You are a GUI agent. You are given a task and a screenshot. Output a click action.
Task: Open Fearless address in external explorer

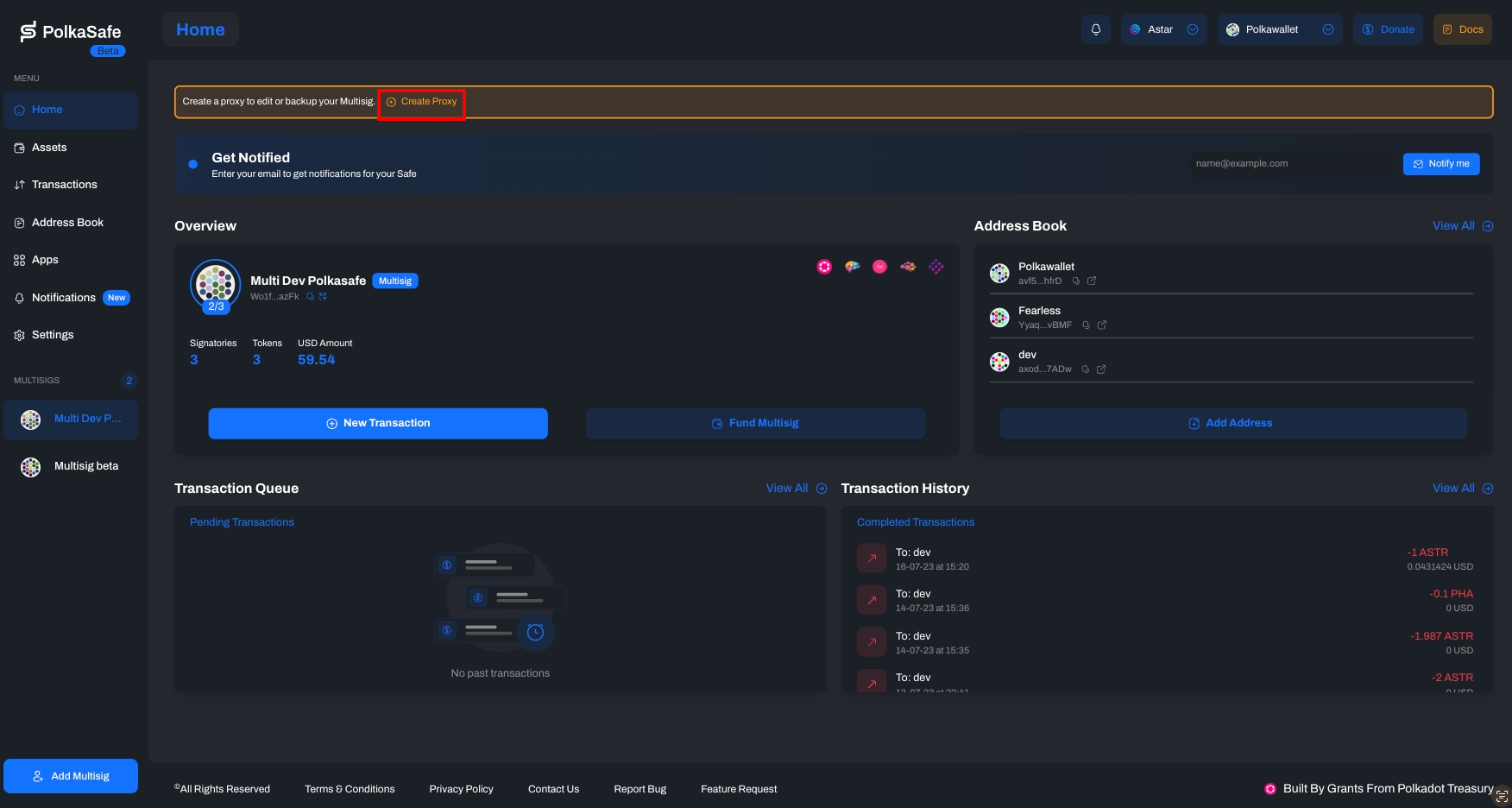click(x=1101, y=325)
